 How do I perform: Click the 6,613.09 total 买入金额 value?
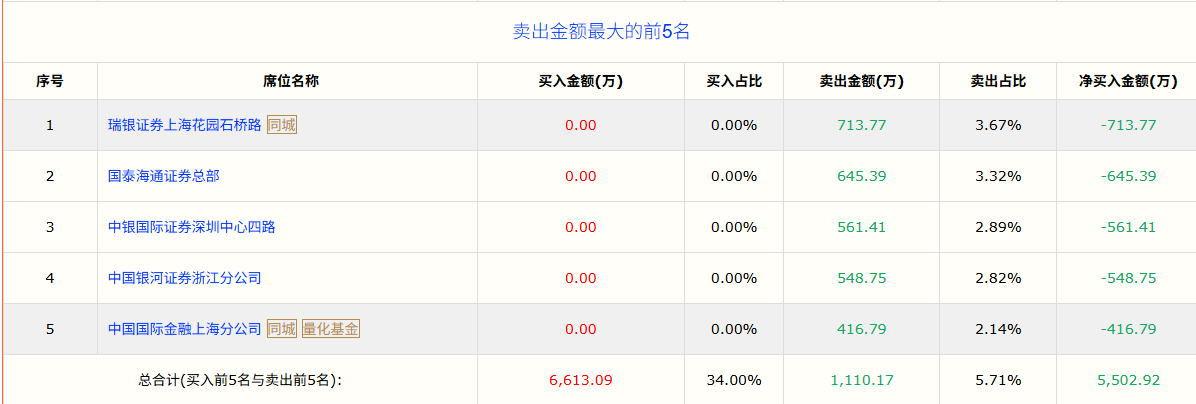tap(580, 380)
